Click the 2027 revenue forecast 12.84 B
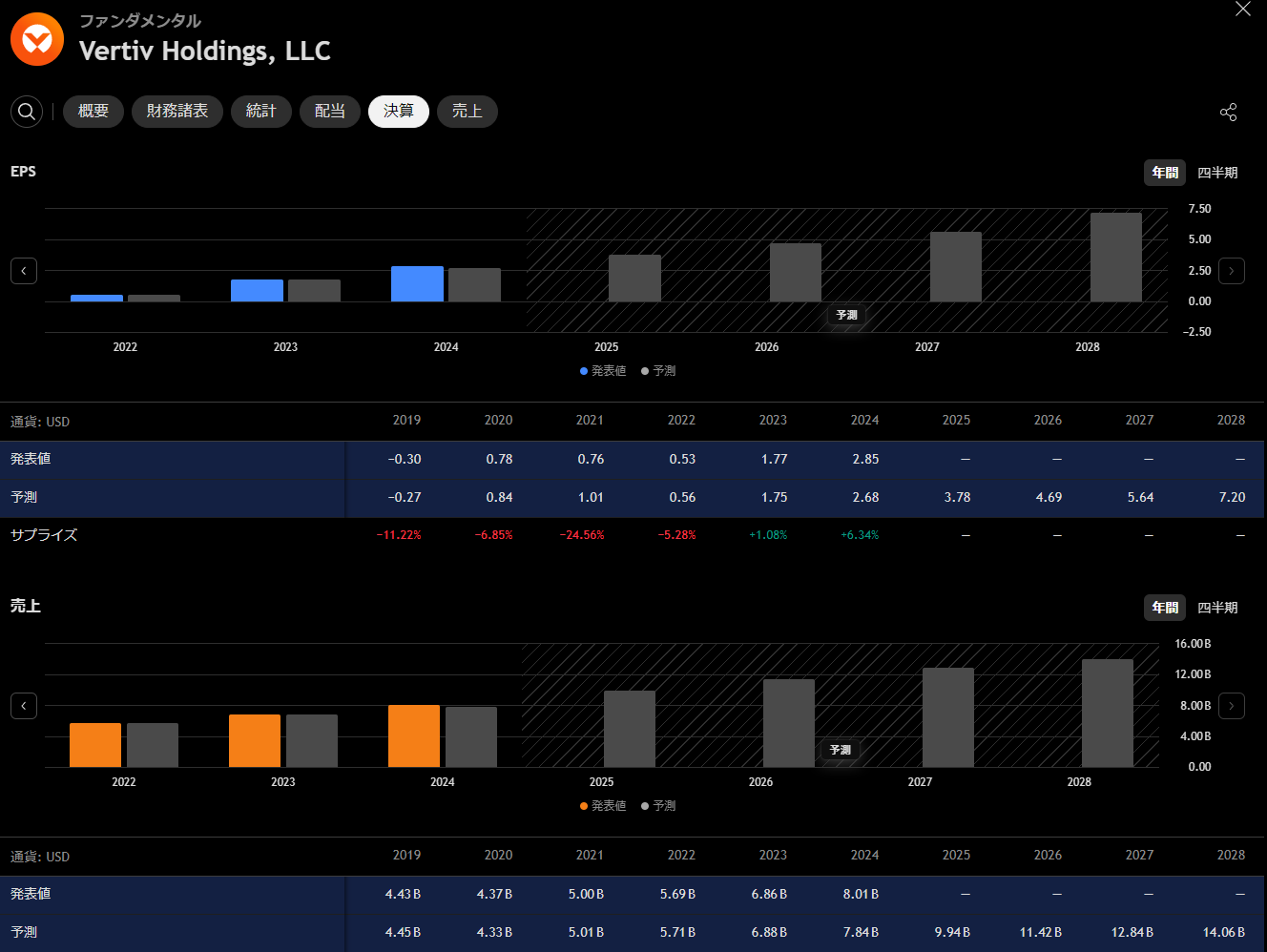This screenshot has width=1267, height=952. point(1132,932)
